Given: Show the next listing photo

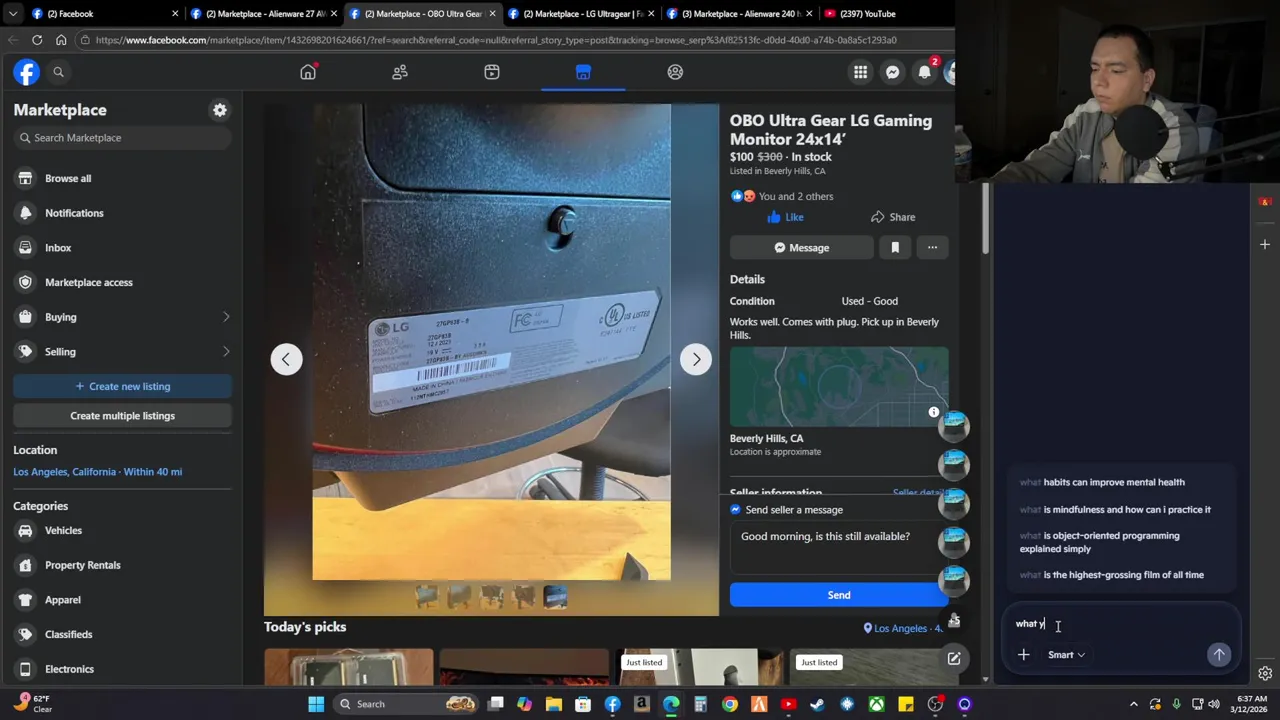Looking at the screenshot, I should [696, 359].
